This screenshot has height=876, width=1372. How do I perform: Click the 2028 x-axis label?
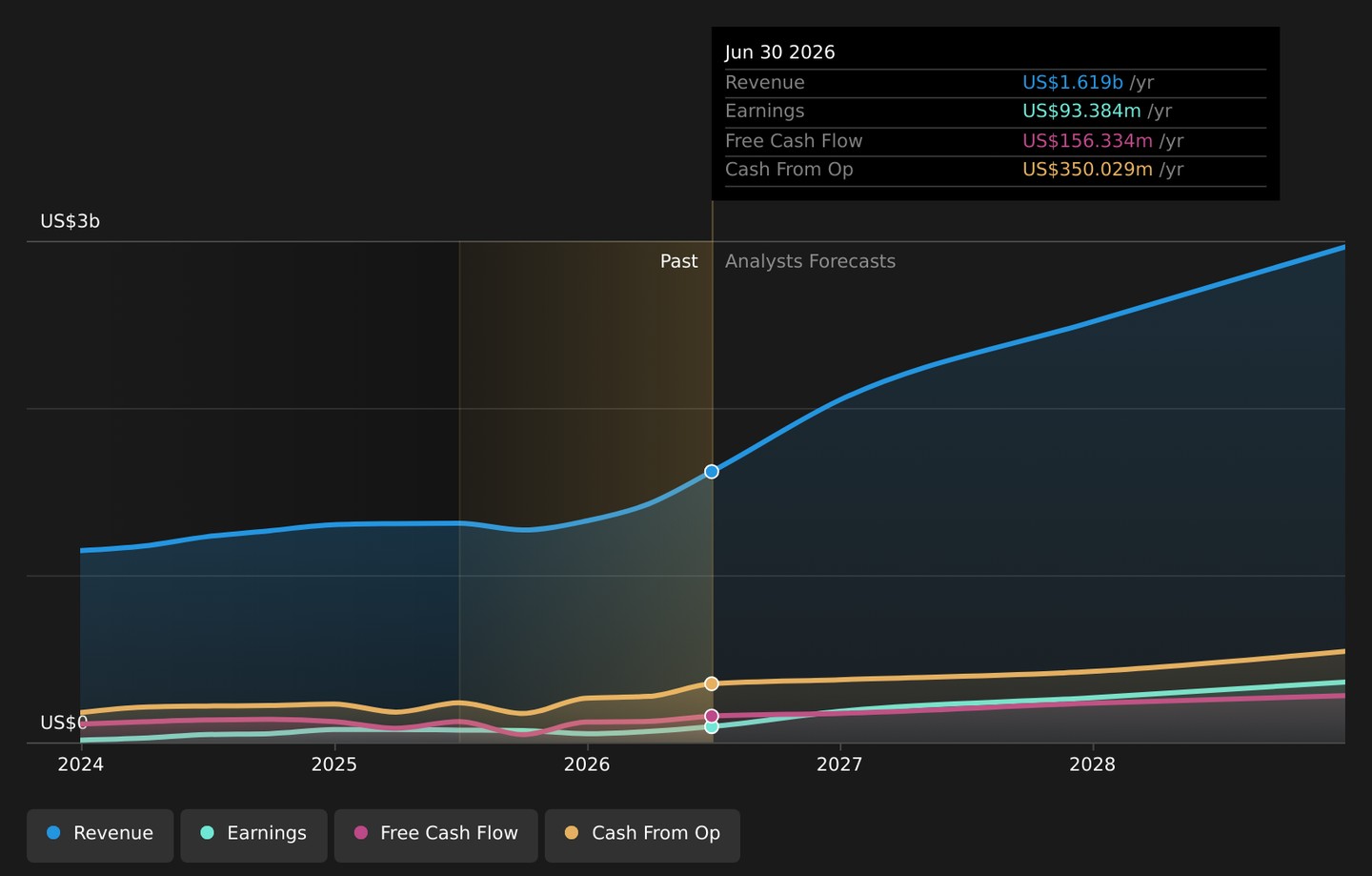point(1093,764)
